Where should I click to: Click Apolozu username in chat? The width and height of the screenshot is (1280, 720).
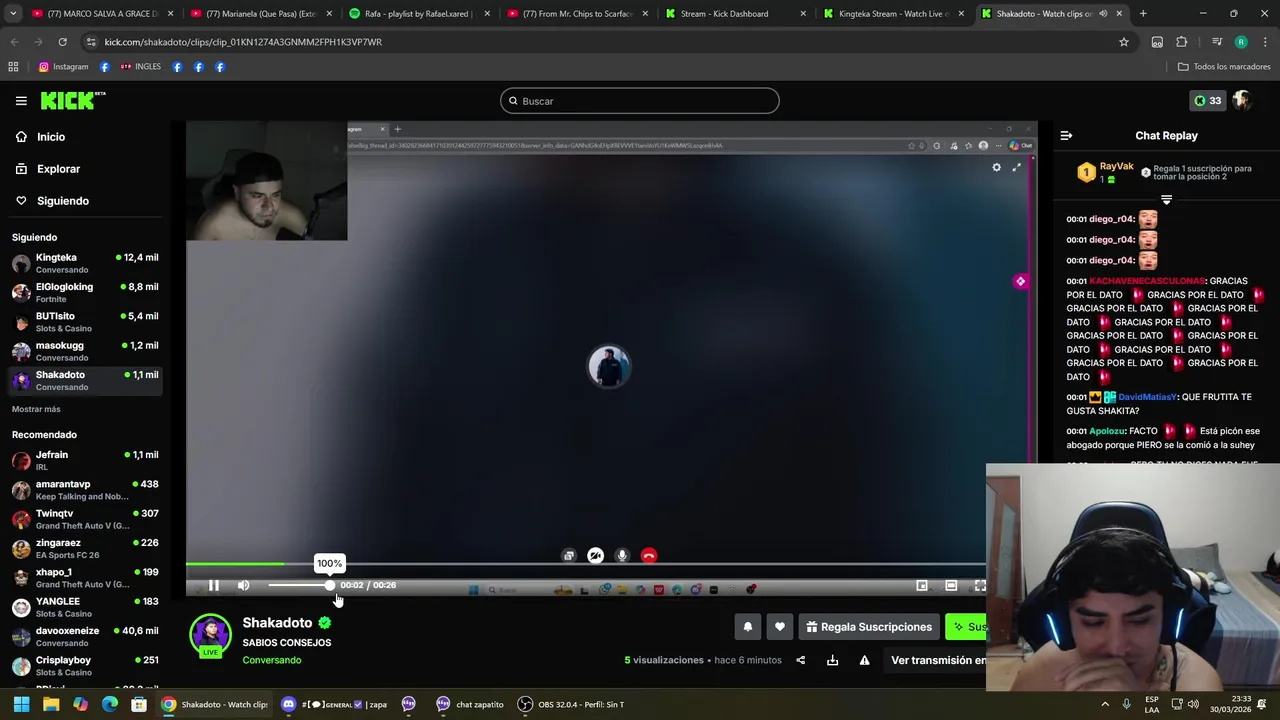click(x=1107, y=431)
